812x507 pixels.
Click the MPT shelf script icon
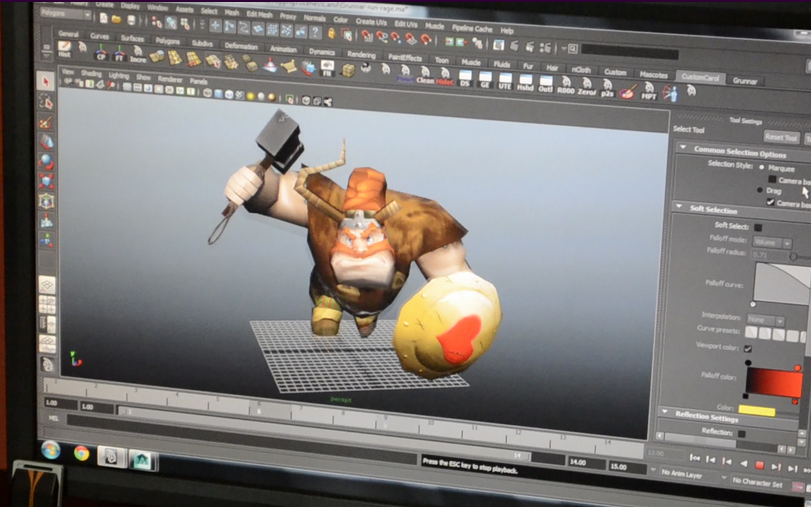click(648, 91)
